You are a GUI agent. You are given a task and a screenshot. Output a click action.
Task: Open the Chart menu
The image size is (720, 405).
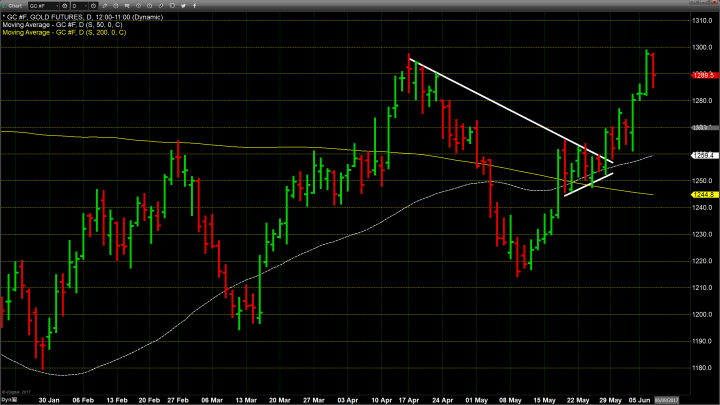[x=17, y=6]
